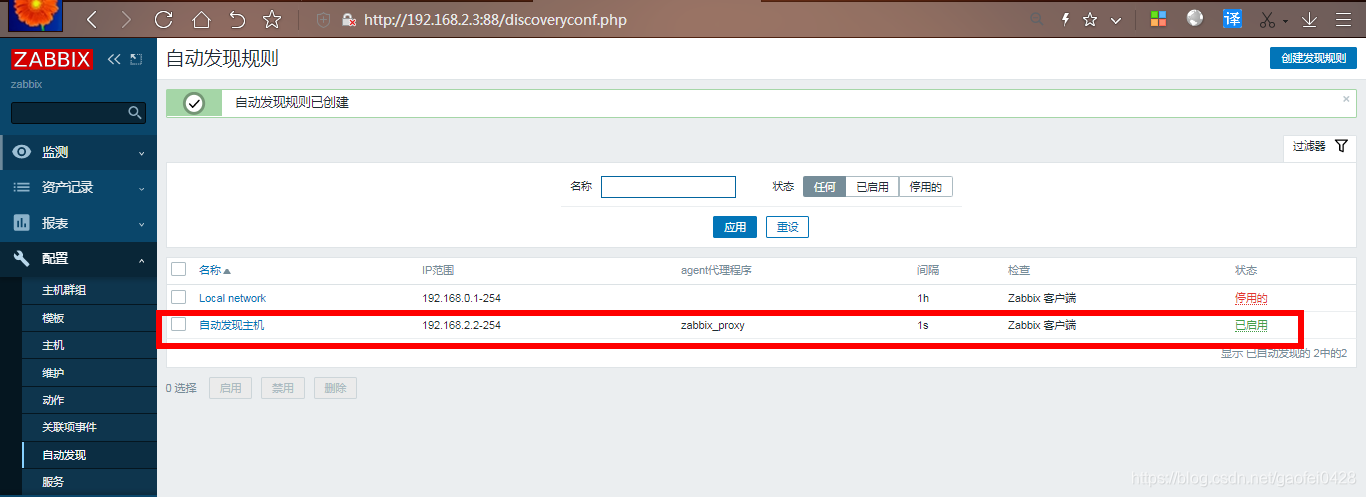
Task: Select the 任何 status filter option
Action: (824, 187)
